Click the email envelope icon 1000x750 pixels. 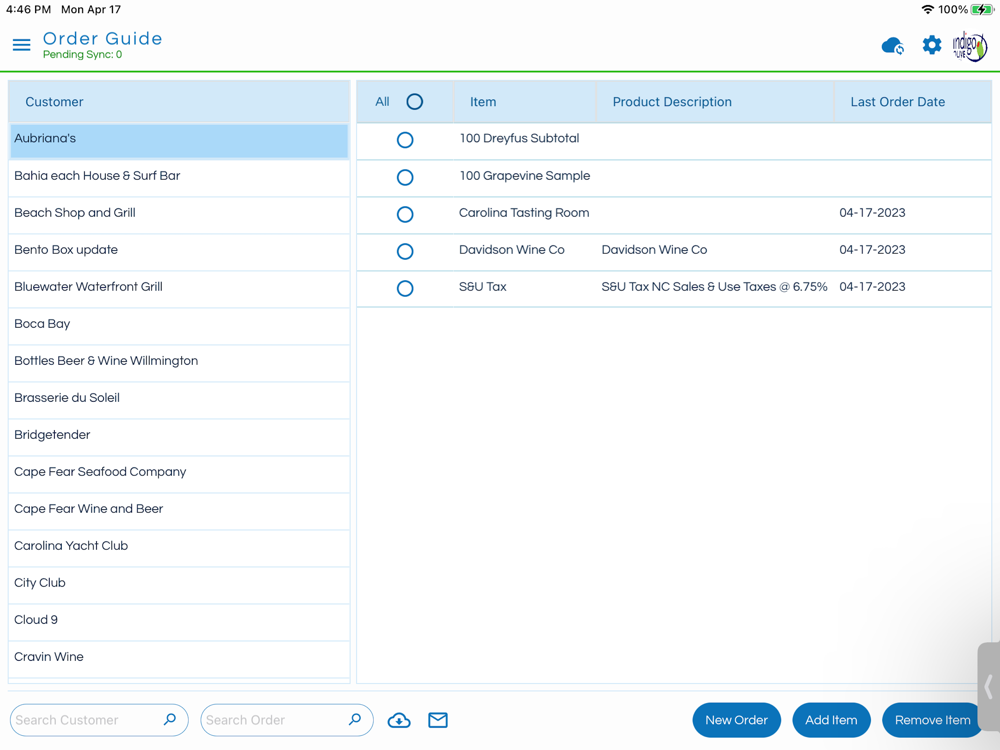pos(438,720)
